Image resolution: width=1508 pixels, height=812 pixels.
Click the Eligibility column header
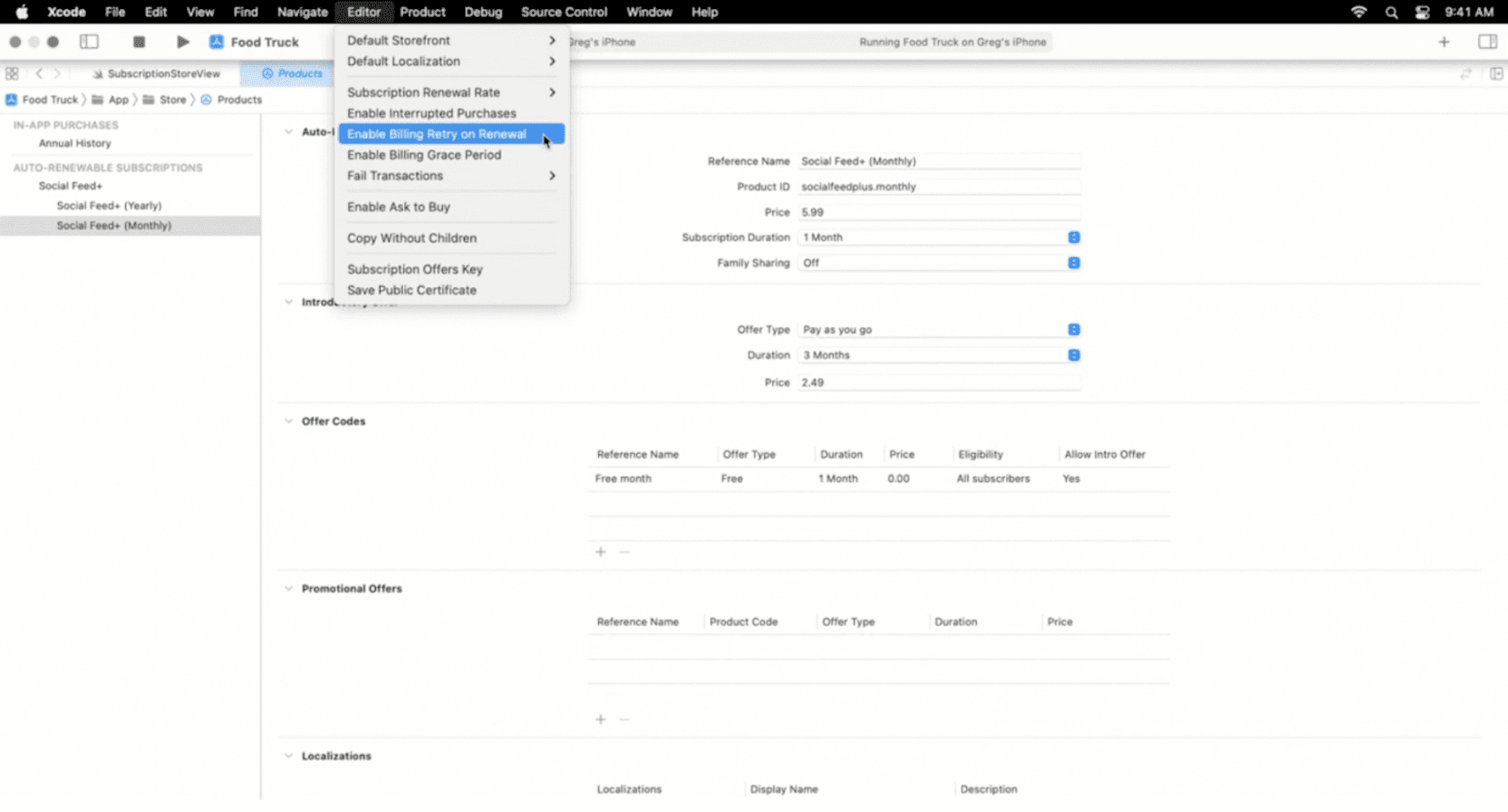[981, 454]
